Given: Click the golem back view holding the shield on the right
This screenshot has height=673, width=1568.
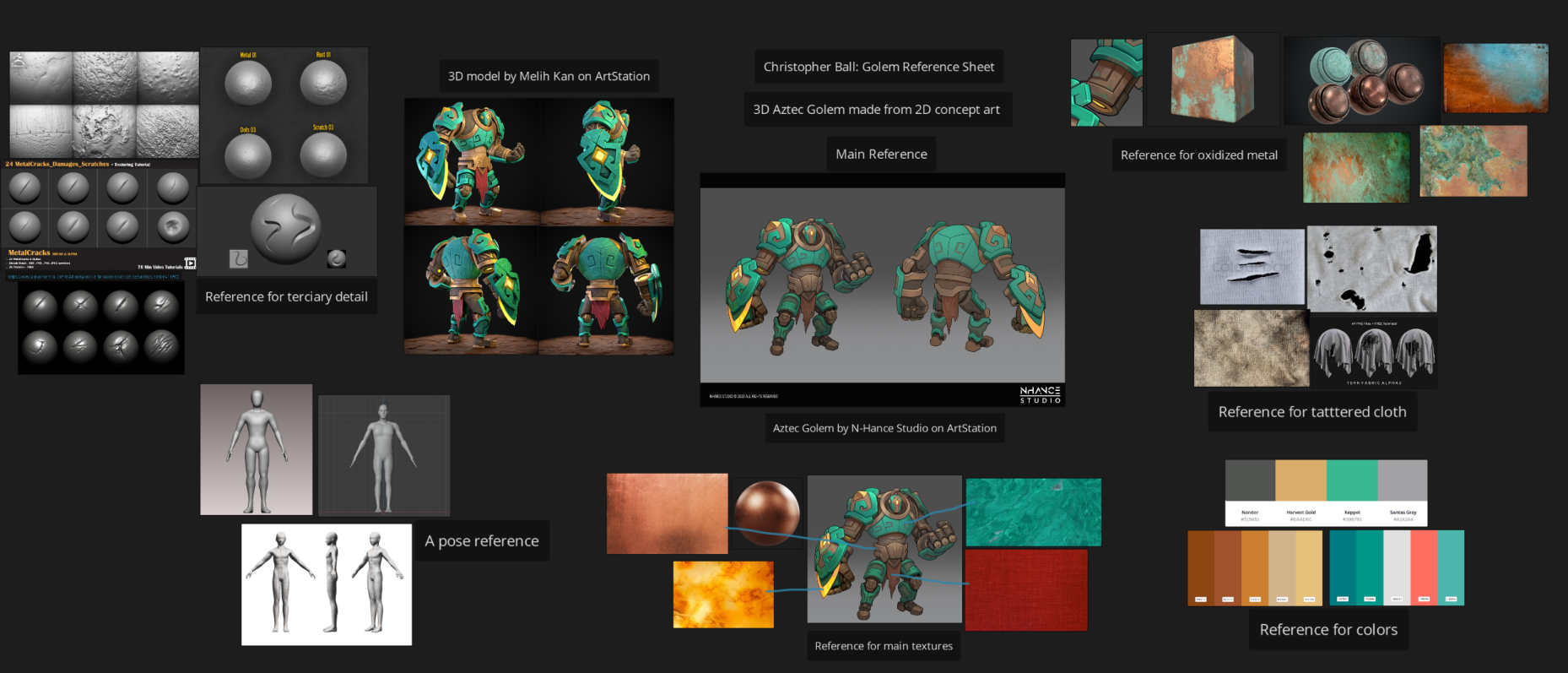Looking at the screenshot, I should tap(472, 290).
